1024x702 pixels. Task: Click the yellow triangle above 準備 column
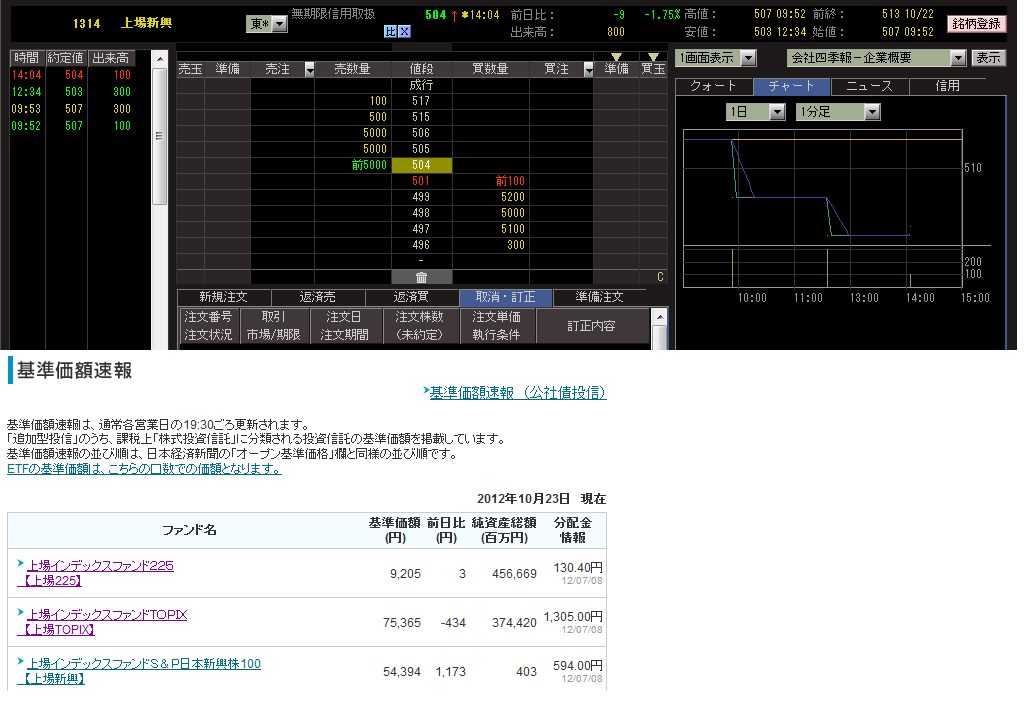tap(616, 57)
